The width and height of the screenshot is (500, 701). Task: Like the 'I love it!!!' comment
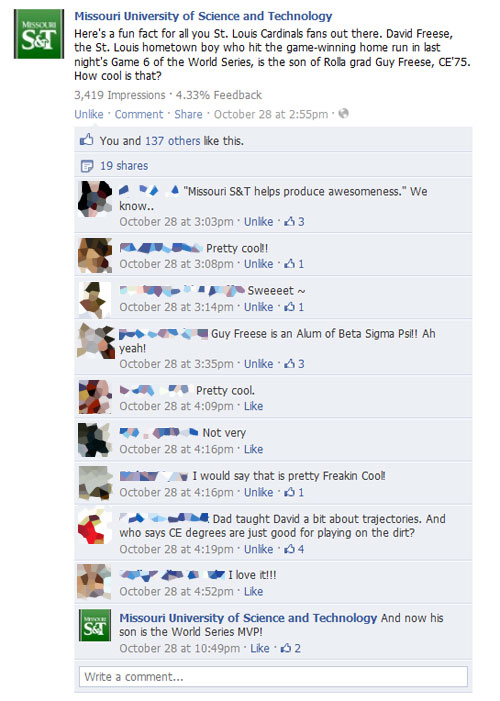pyautogui.click(x=253, y=591)
